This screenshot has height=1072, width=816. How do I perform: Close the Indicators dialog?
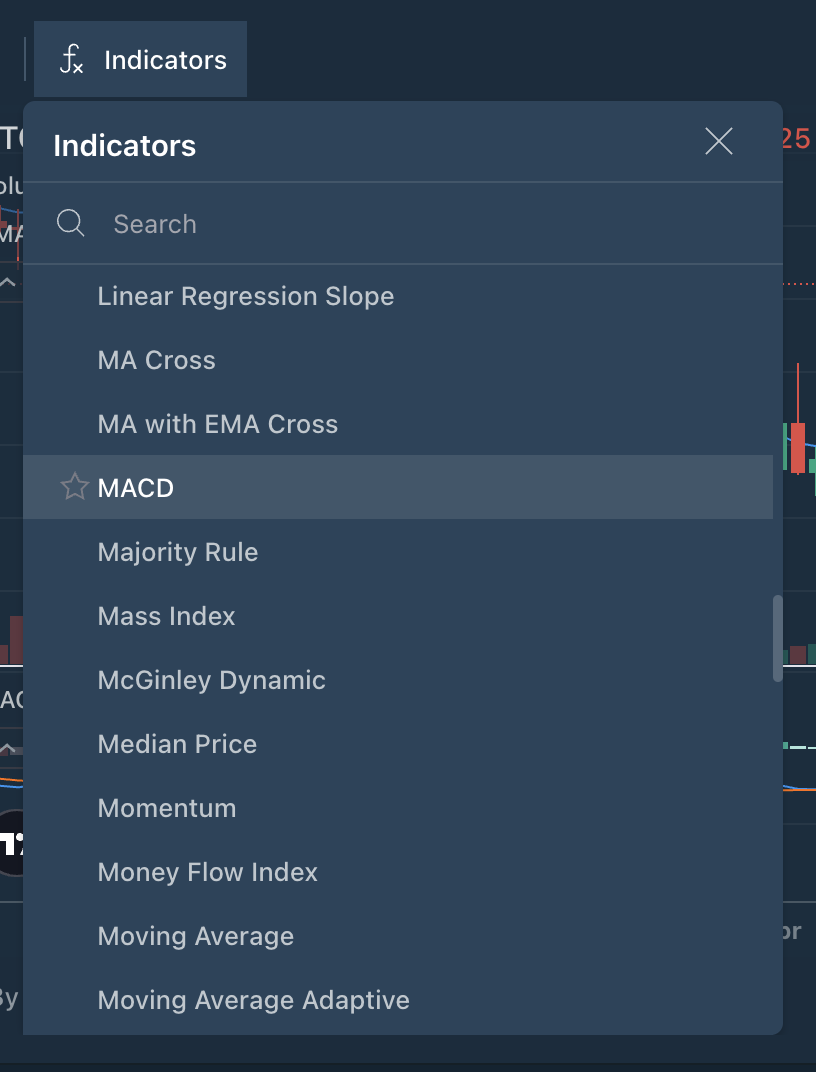pos(719,142)
